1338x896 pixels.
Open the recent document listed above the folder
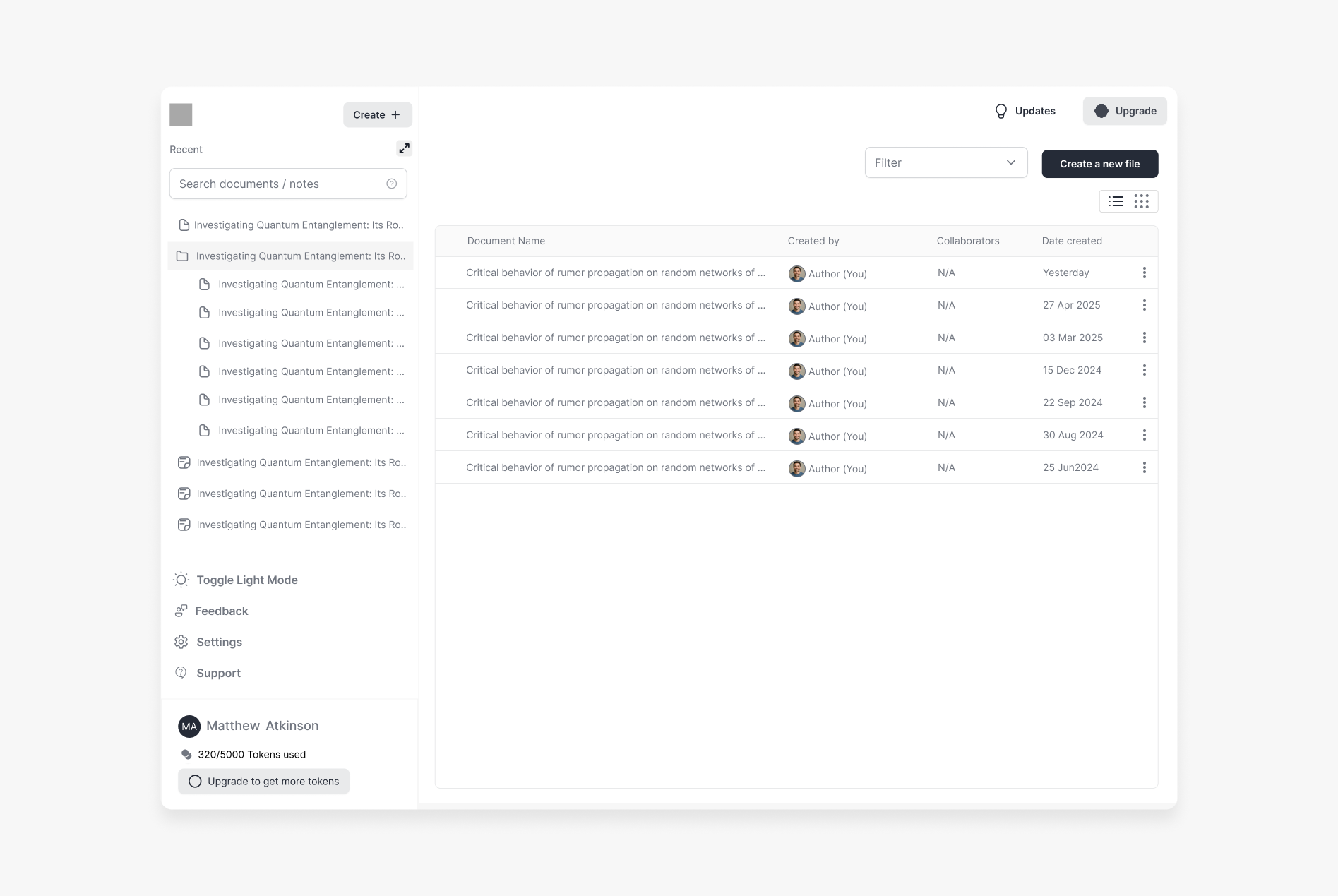291,225
